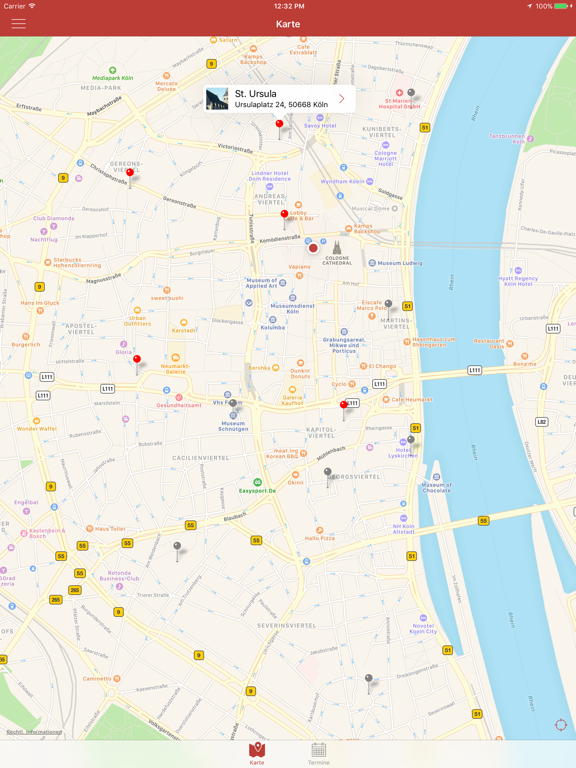The height and width of the screenshot is (768, 576).
Task: Tap the Novotel Koeln City icon
Action: click(423, 618)
